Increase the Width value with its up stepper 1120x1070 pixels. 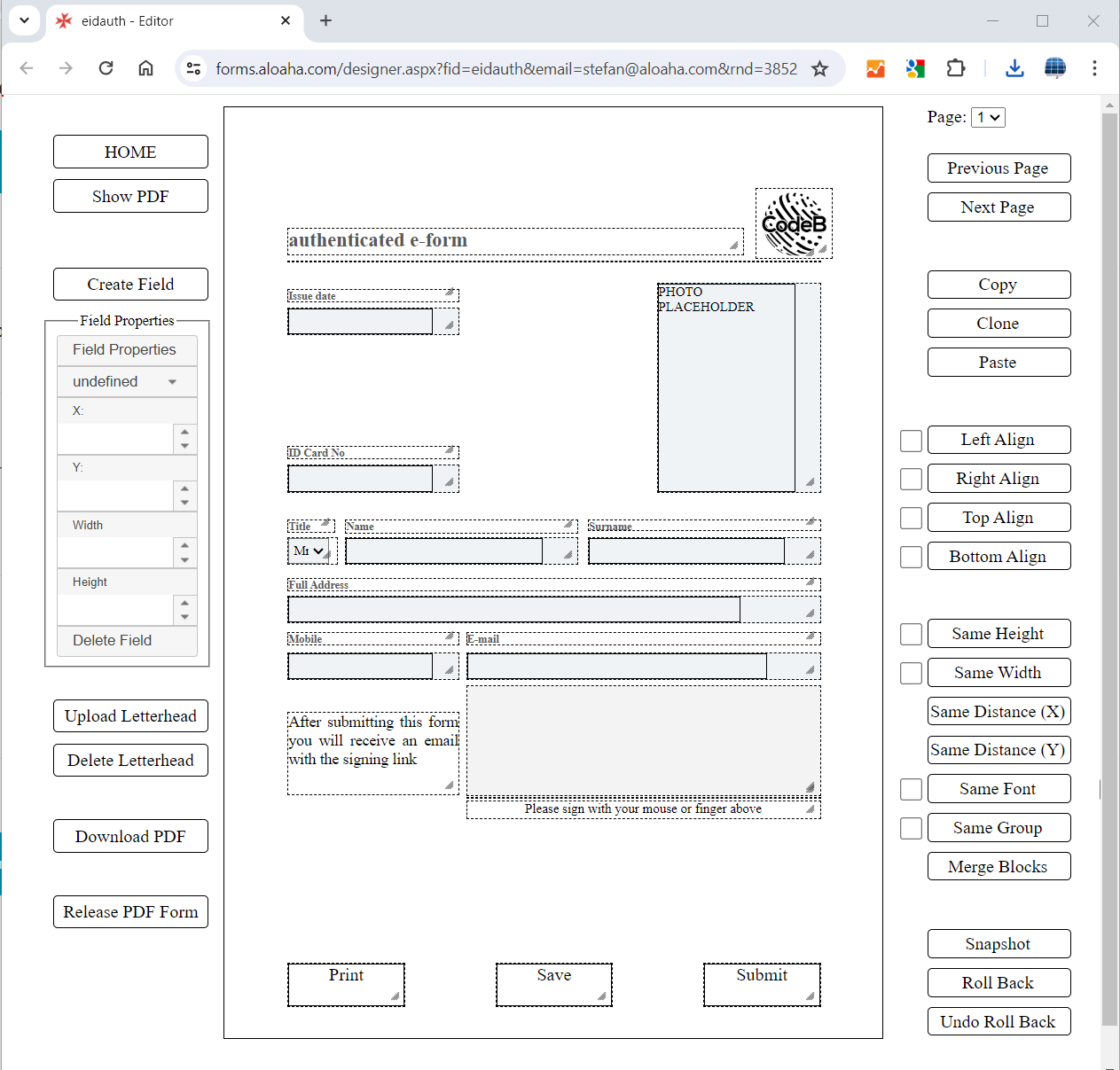(x=184, y=547)
